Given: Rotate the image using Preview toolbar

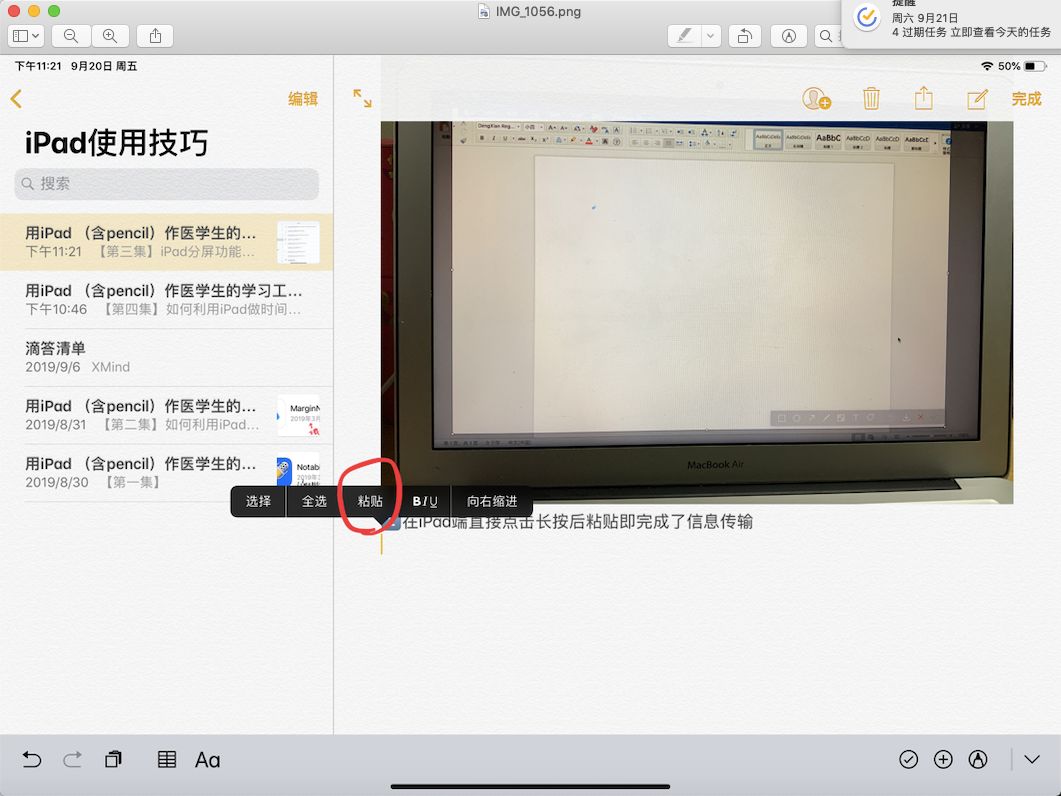Looking at the screenshot, I should pyautogui.click(x=744, y=36).
